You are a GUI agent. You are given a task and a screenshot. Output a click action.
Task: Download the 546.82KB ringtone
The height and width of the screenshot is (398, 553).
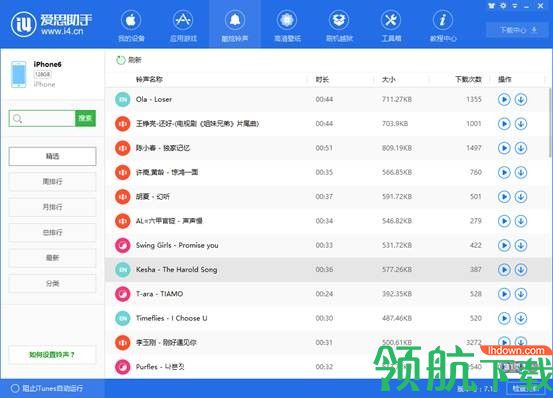[521, 221]
